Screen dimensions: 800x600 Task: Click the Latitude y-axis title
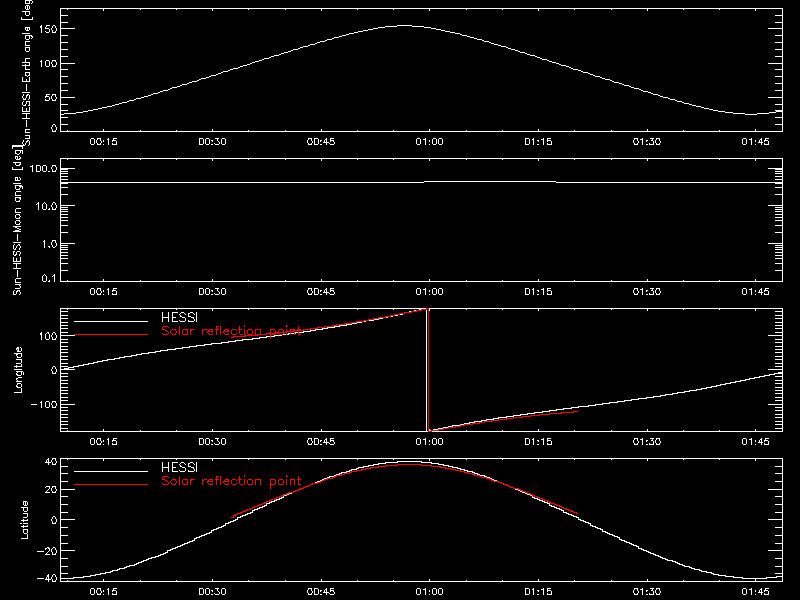click(24, 520)
